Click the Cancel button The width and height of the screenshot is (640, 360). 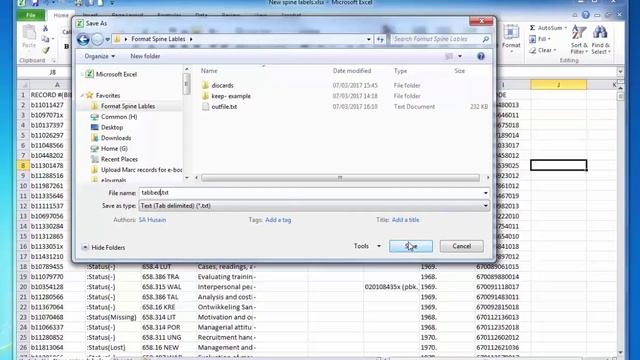[462, 246]
